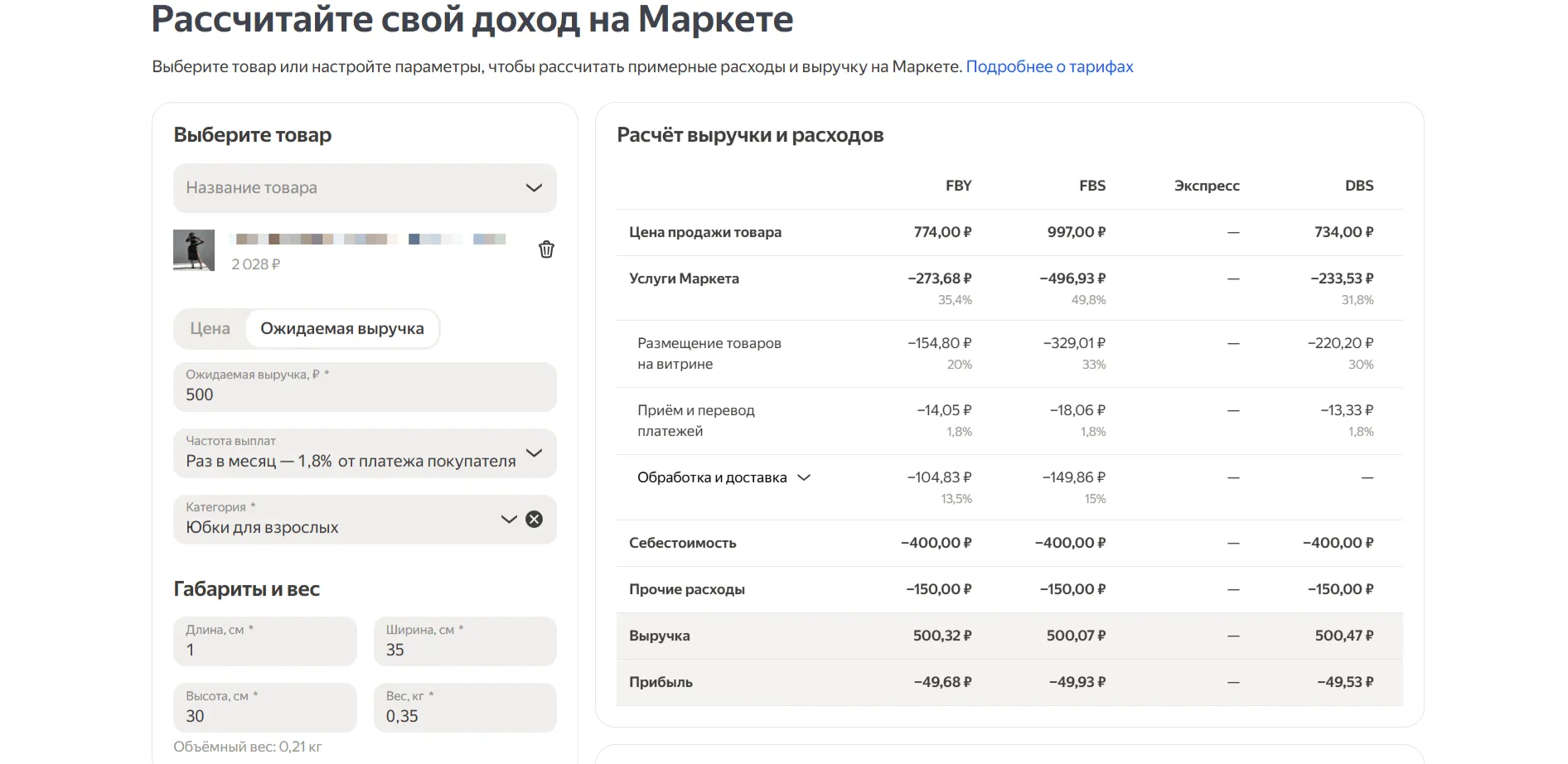Click the weight 'Вес, кг' field
1568x764 pixels.
(464, 716)
